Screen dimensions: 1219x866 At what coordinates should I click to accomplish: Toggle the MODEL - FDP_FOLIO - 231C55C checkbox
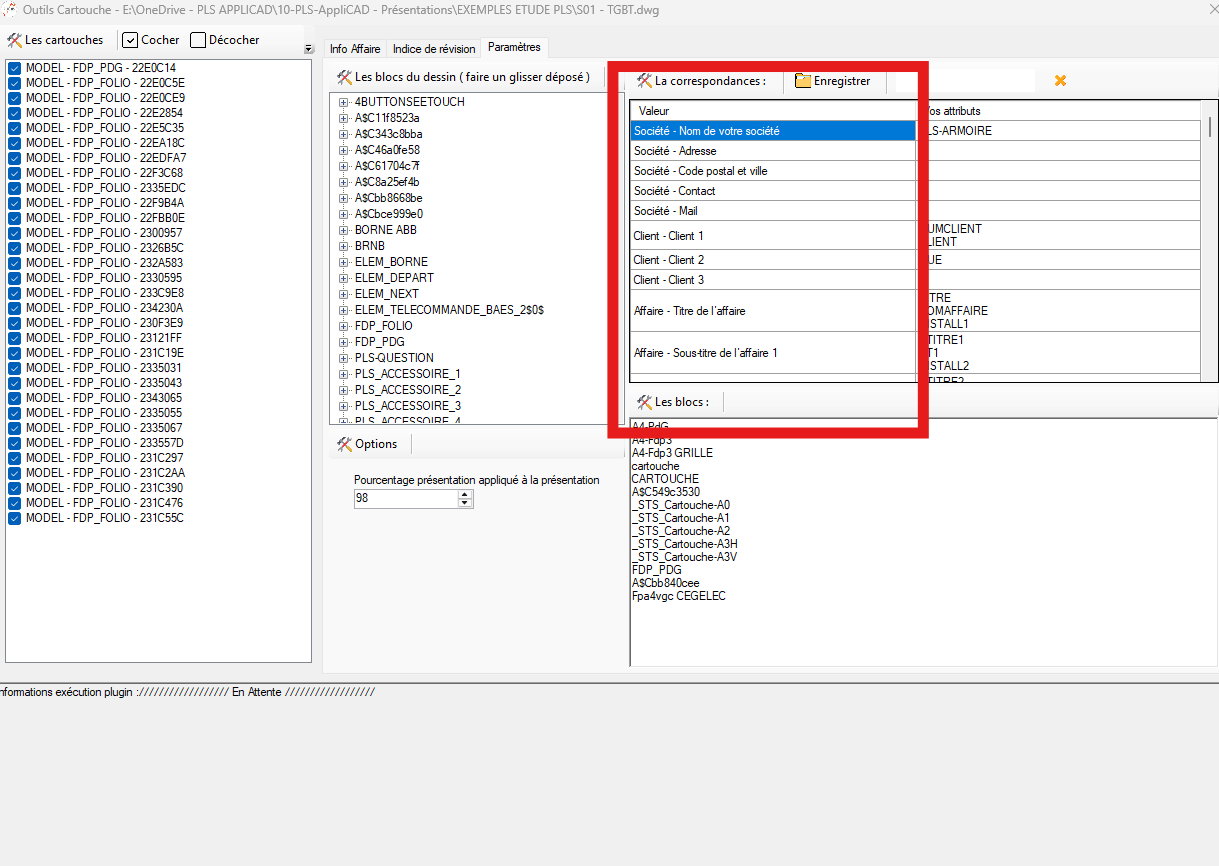(x=15, y=518)
